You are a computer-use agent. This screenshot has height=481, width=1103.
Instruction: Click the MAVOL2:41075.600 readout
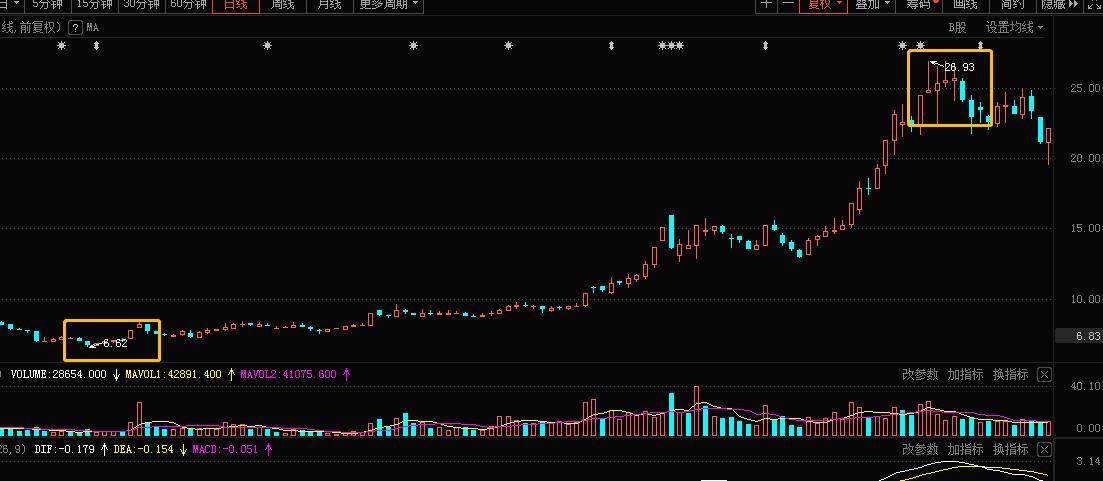click(288, 375)
